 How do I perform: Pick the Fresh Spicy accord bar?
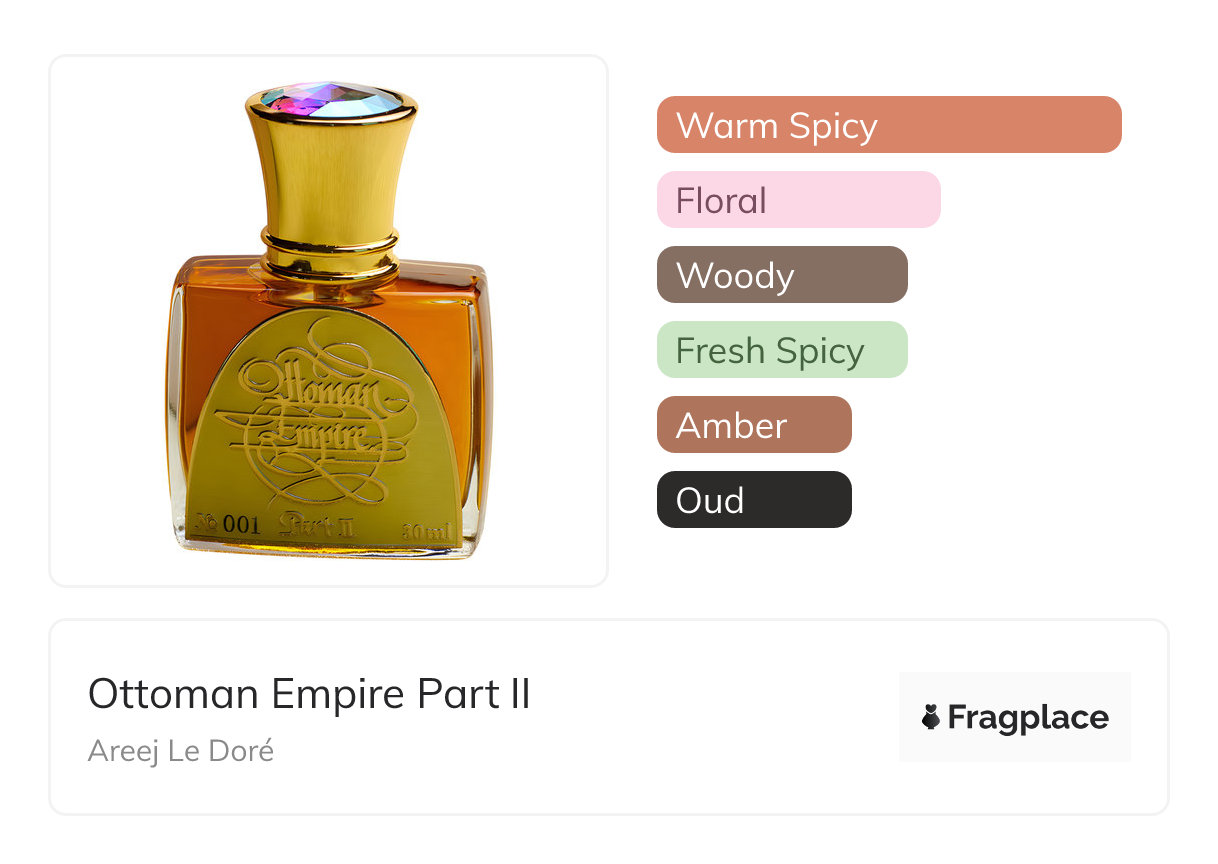pos(782,350)
